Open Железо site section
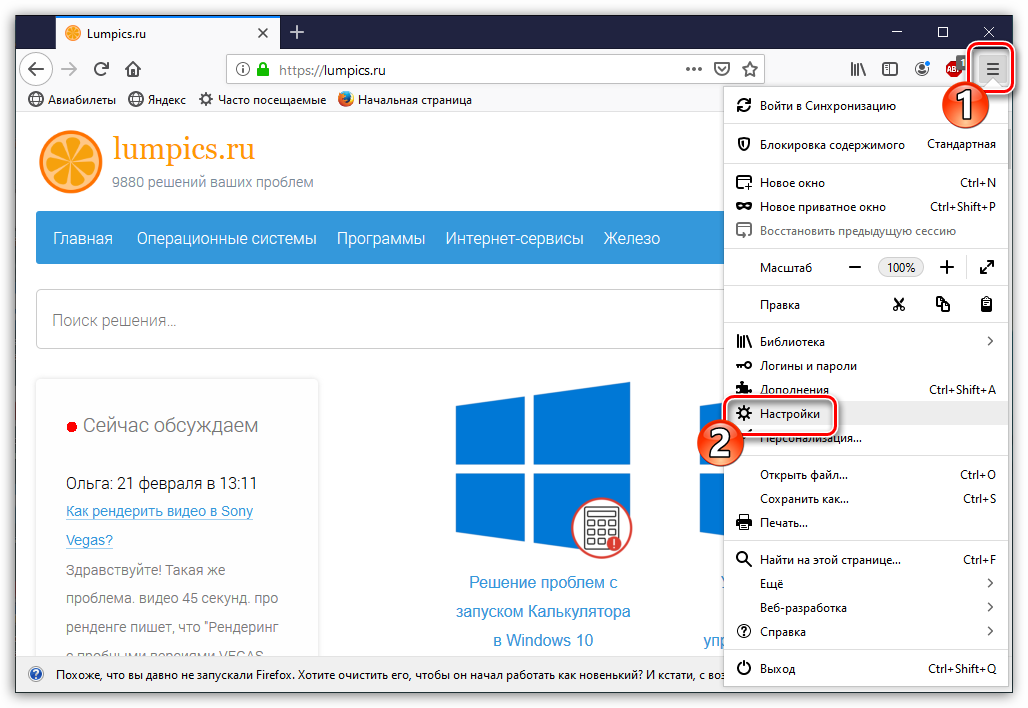Screen dimensions: 1028x708 pyautogui.click(x=632, y=239)
